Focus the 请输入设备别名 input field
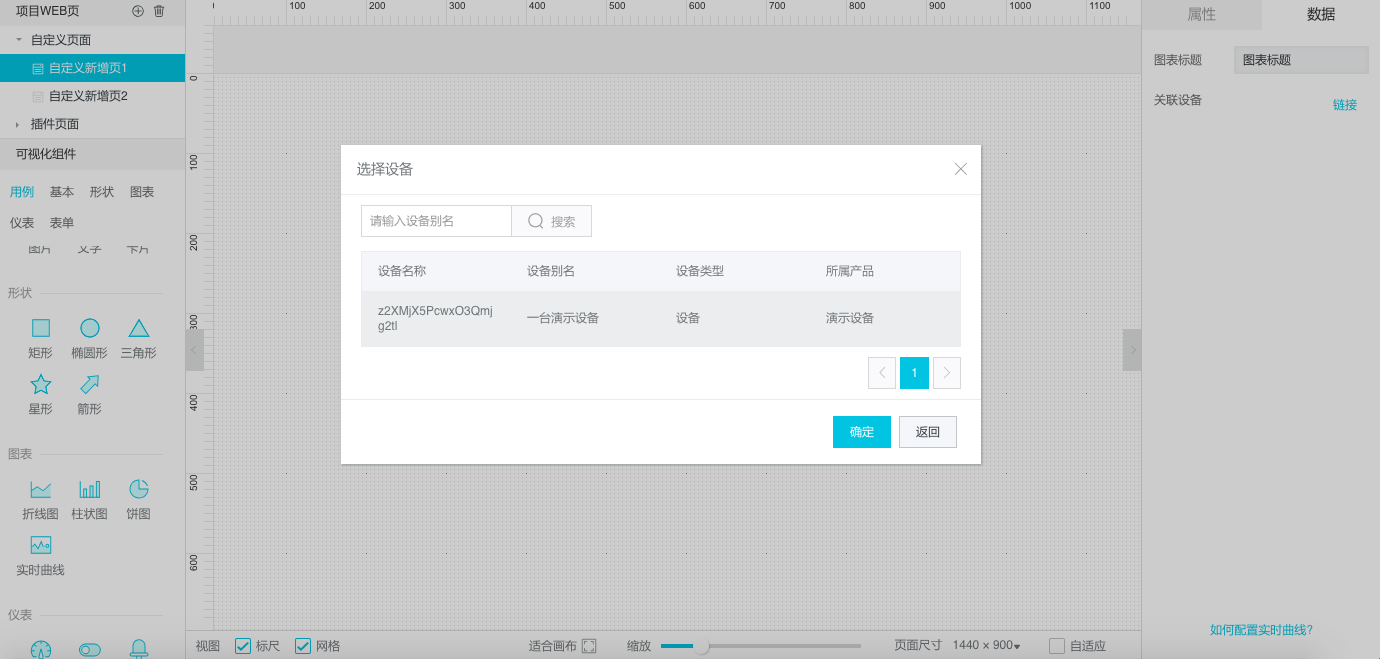Screen dimensions: 1380x659 click(x=436, y=221)
